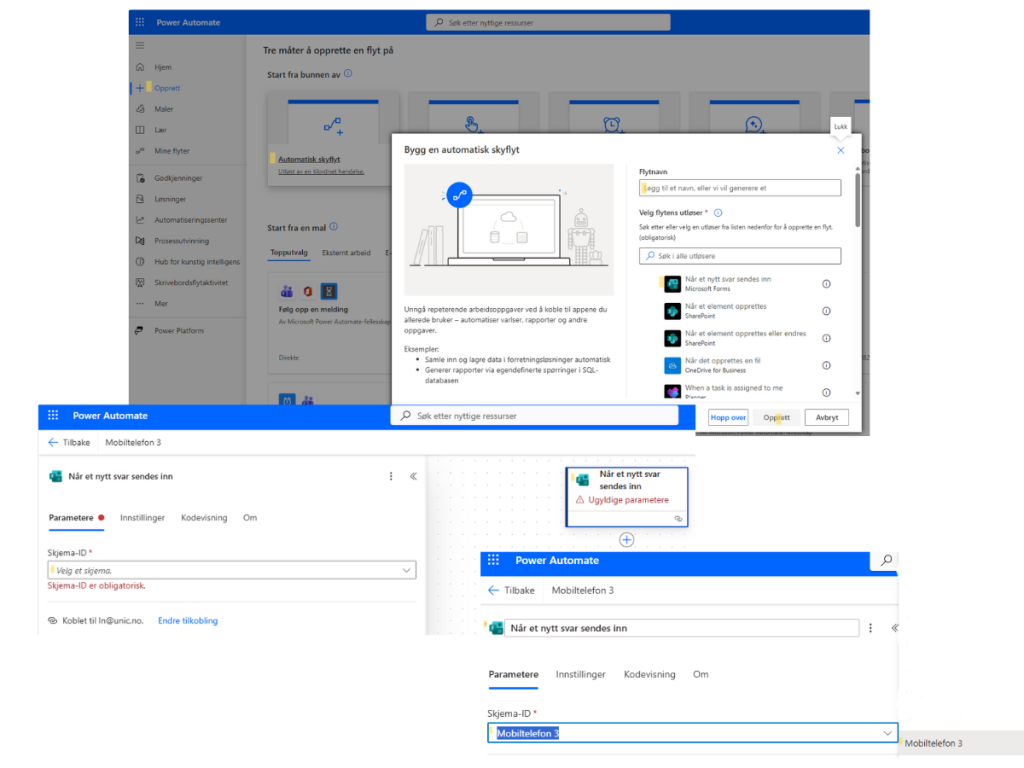Screen dimensions: 1024x768
Task: Go to Hjem in the left navigation
Action: (x=162, y=67)
